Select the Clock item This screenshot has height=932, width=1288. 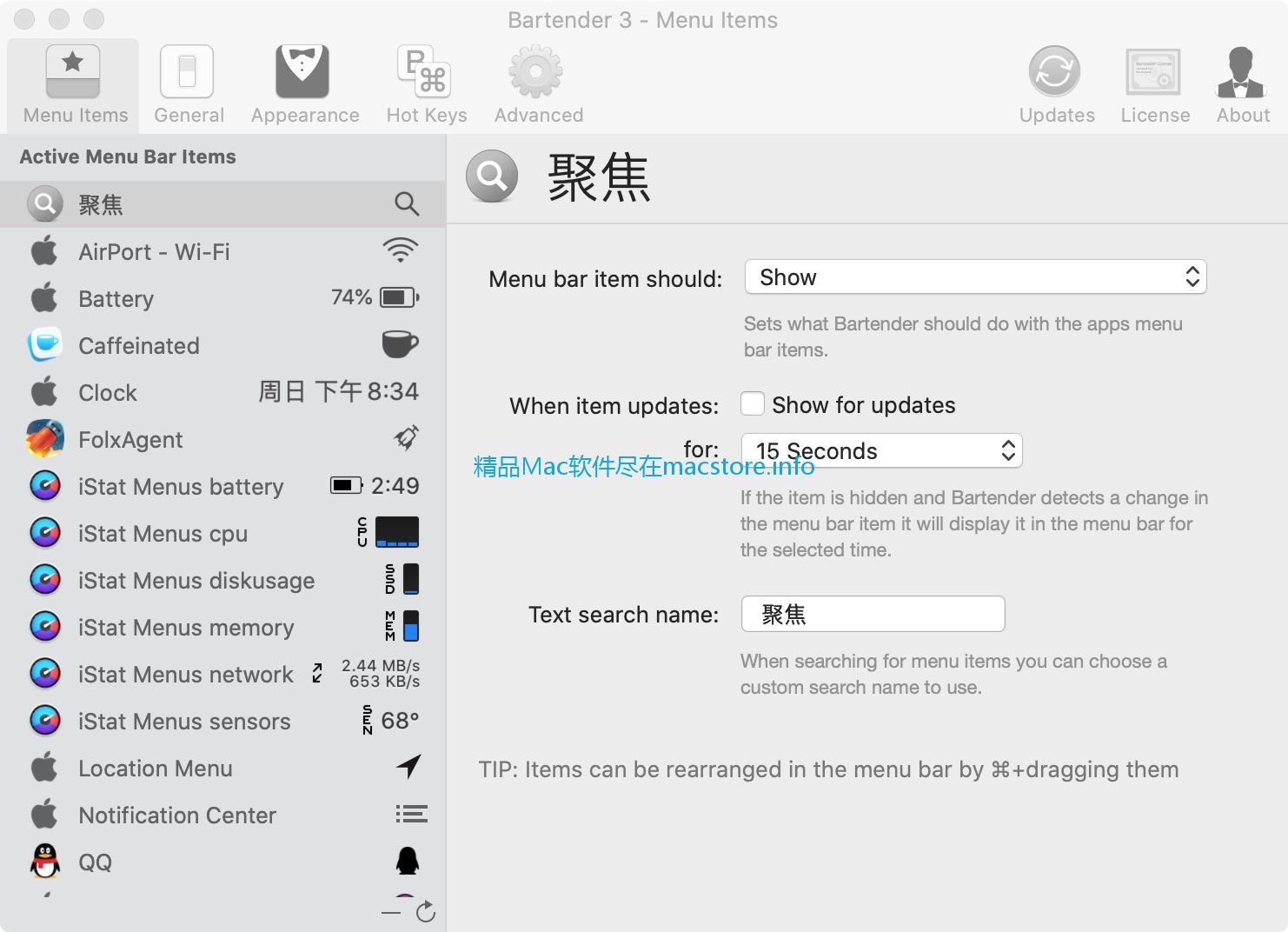[222, 392]
